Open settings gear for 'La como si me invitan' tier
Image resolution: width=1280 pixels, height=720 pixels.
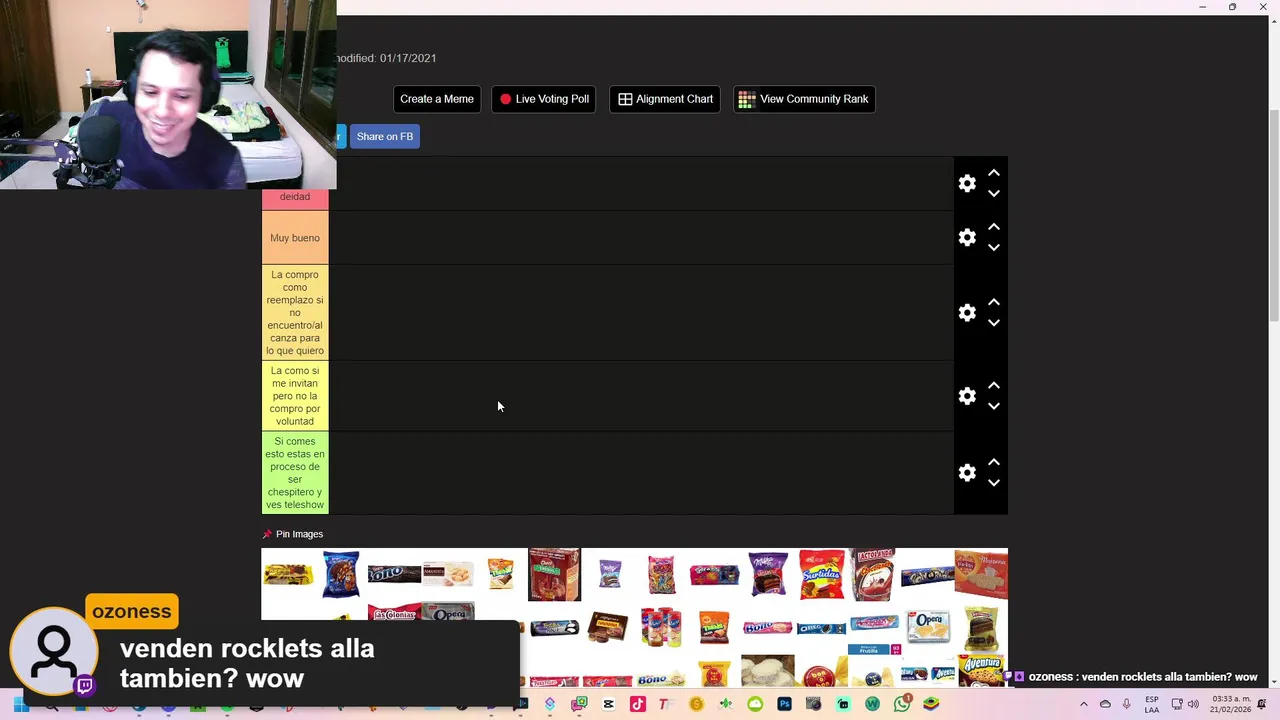[967, 396]
